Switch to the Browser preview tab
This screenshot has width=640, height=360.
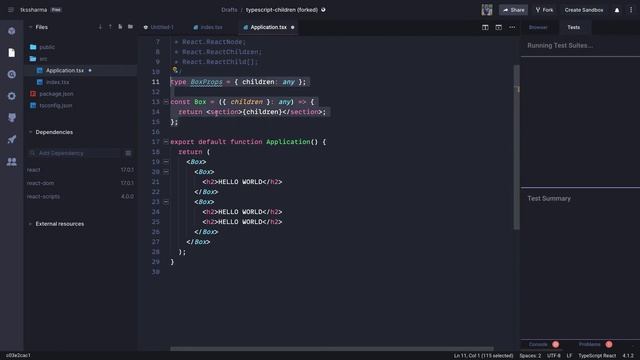538,27
